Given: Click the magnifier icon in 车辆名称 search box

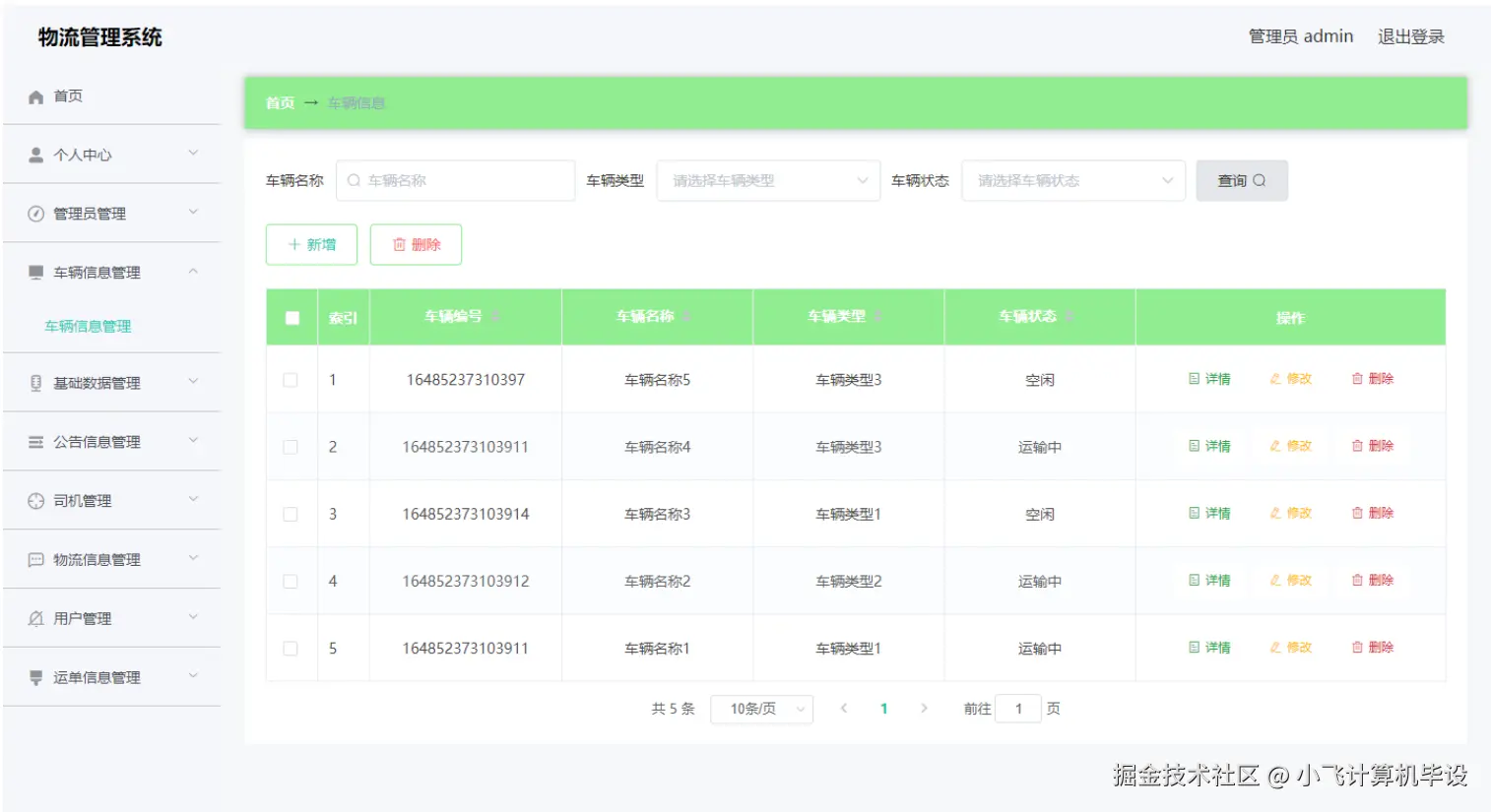Looking at the screenshot, I should tap(352, 180).
